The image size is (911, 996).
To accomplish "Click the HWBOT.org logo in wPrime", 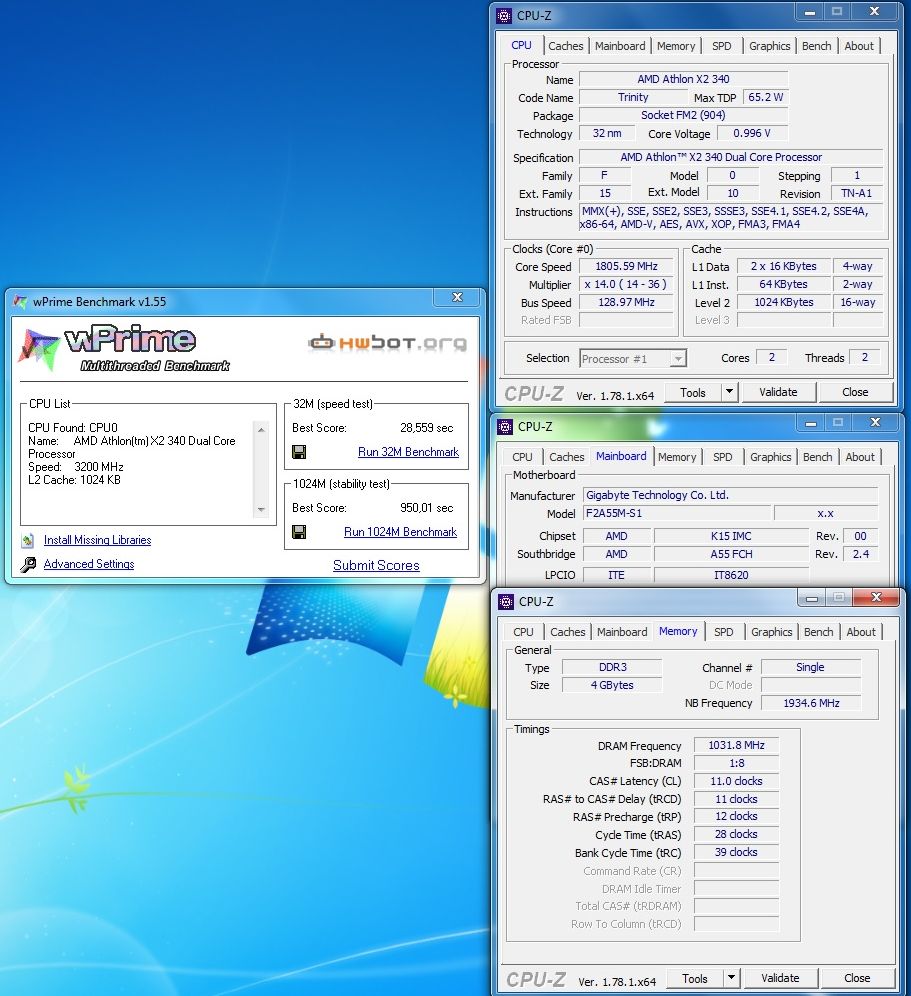I will [x=388, y=343].
